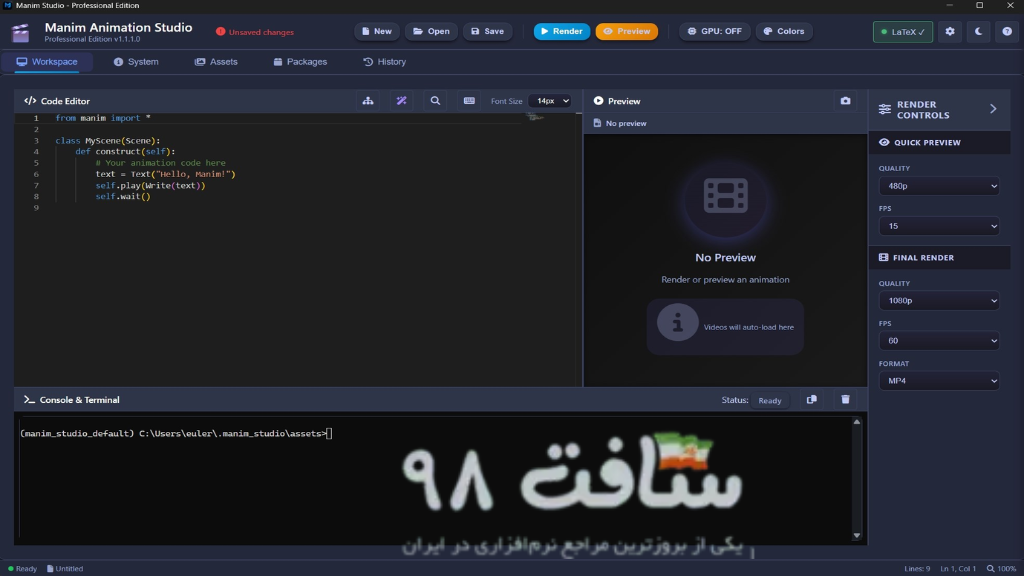This screenshot has width=1024, height=576.
Task: Click the Preview play circle icon
Action: (598, 101)
